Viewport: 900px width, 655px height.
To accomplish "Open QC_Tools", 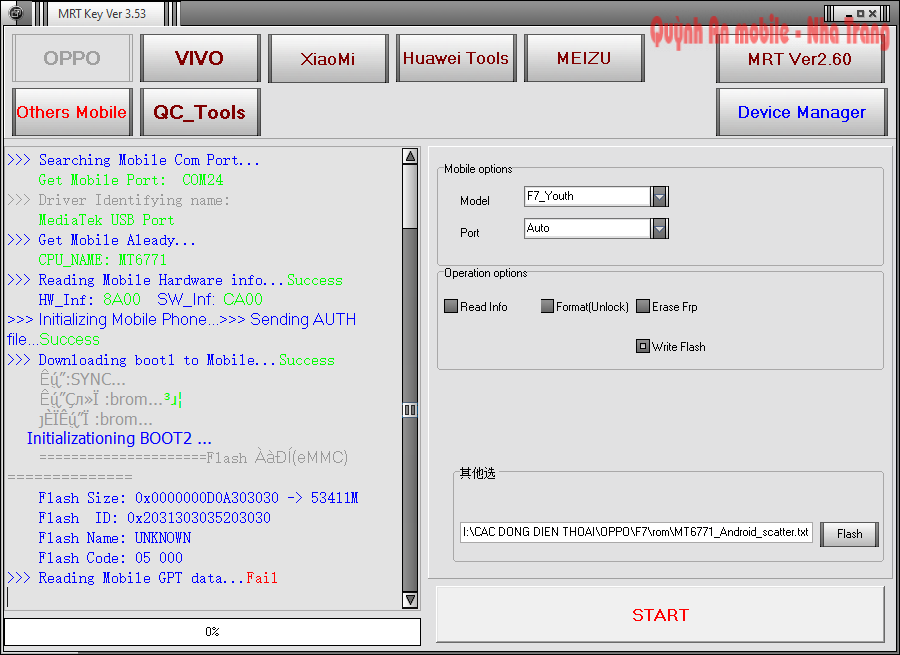I will tap(200, 112).
